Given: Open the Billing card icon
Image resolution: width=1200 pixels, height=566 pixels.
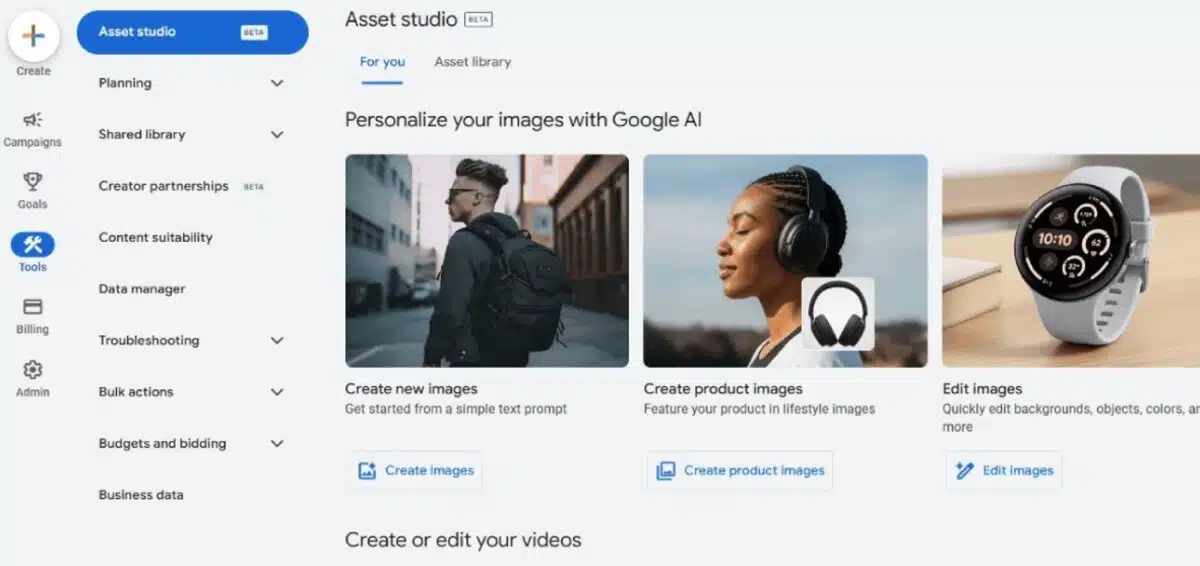Looking at the screenshot, I should tap(32, 306).
